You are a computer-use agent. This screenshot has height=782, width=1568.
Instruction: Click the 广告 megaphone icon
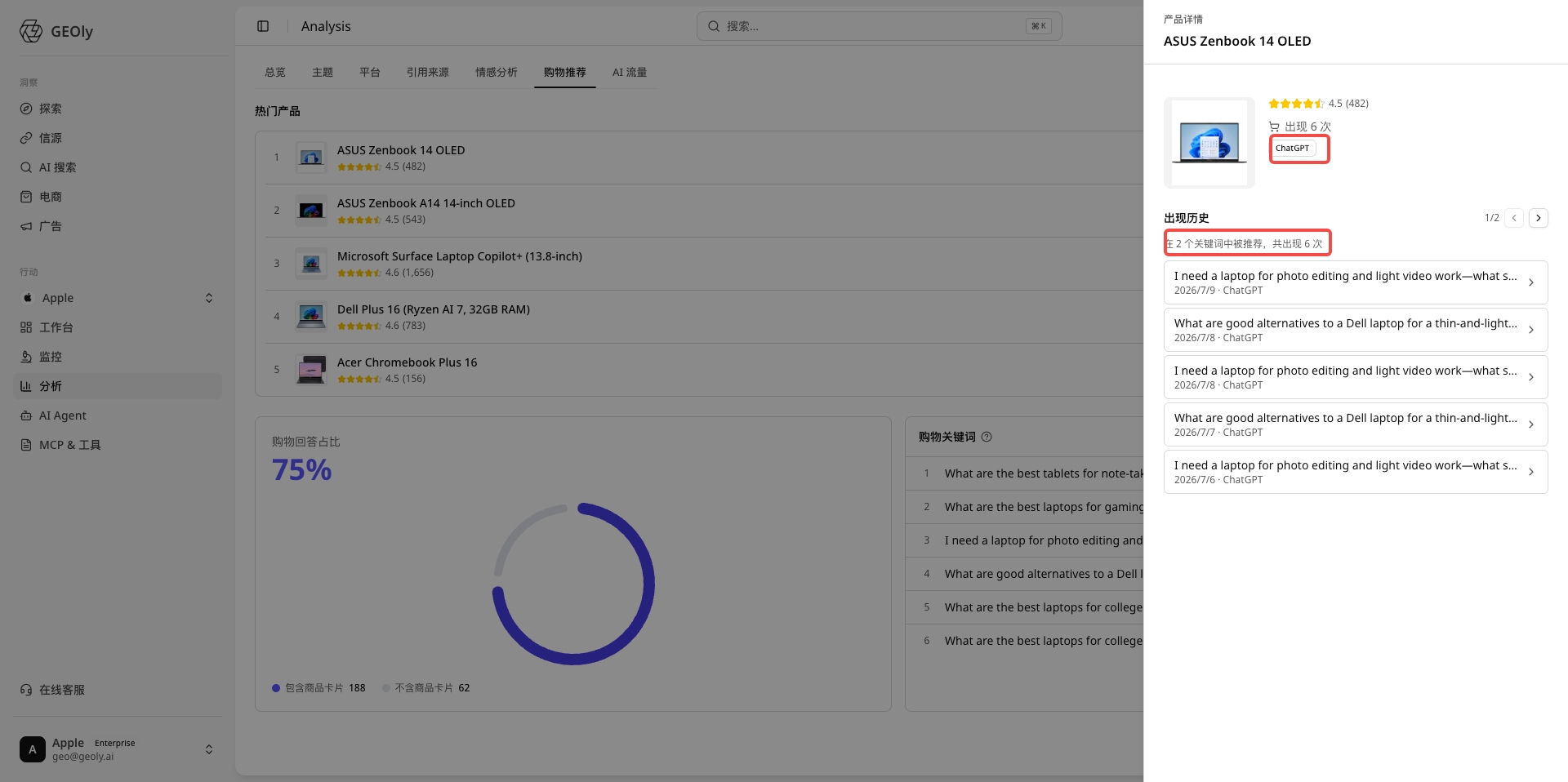(26, 226)
